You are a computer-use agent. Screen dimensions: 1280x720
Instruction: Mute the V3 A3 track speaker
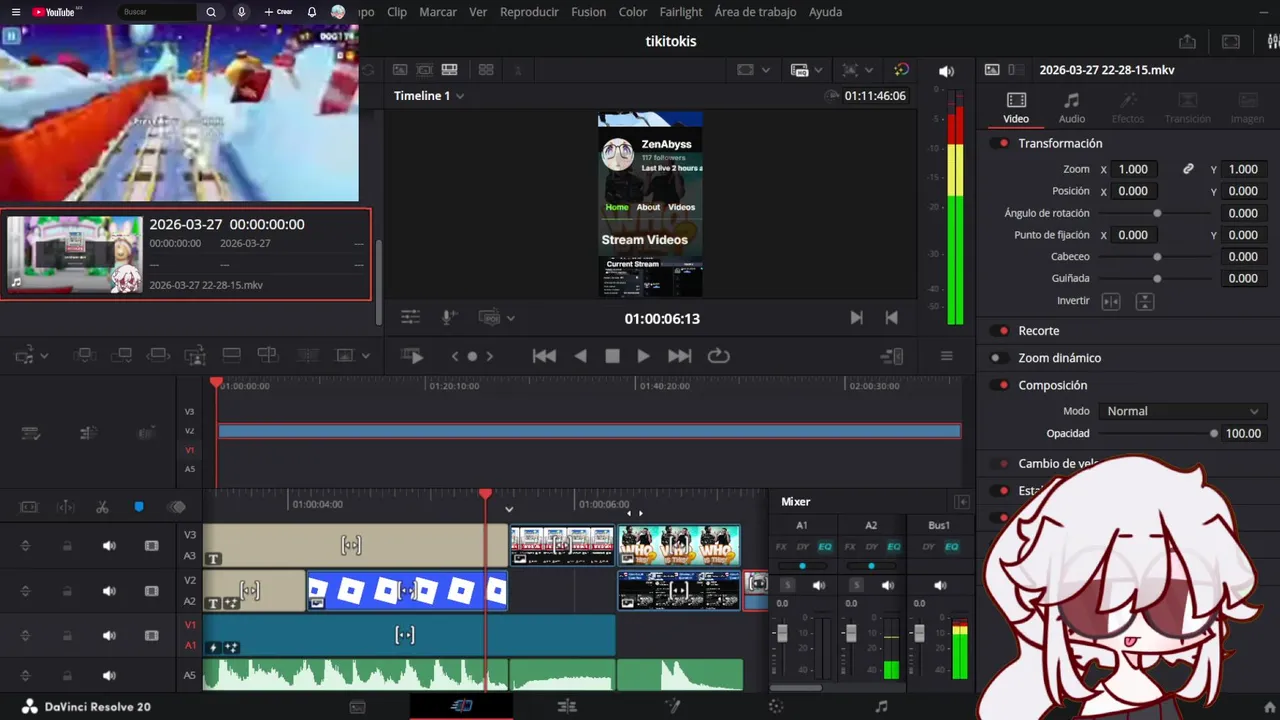109,546
